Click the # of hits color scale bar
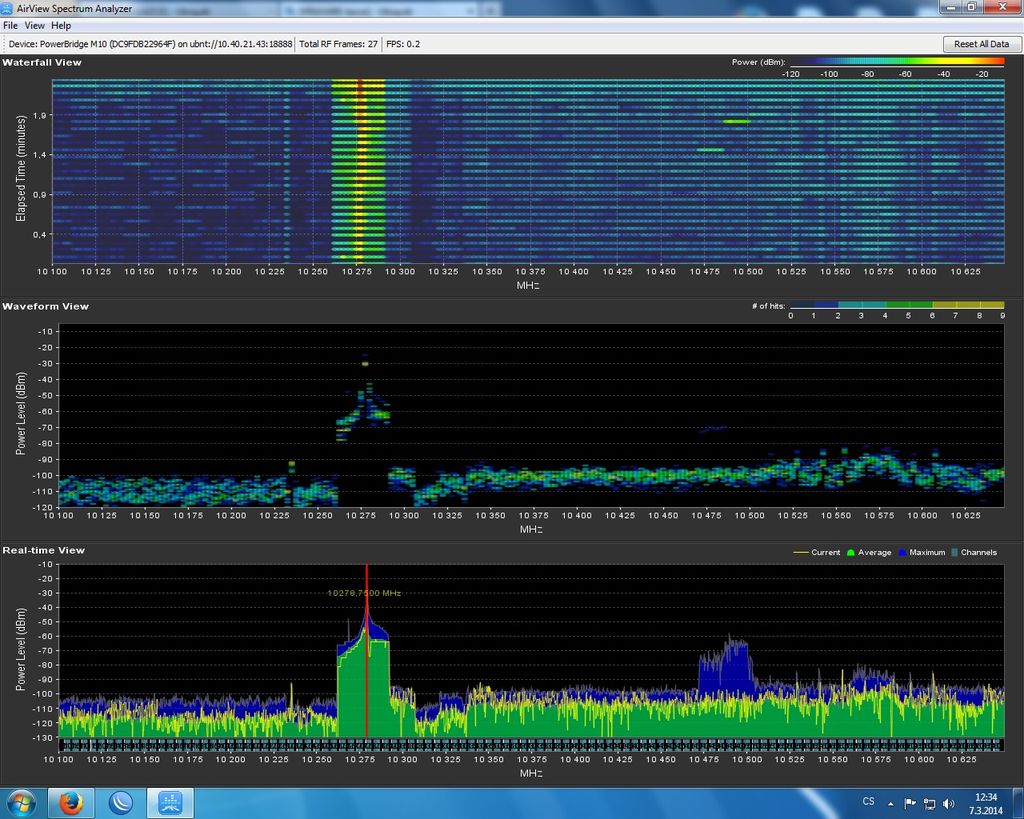Image resolution: width=1024 pixels, height=819 pixels. pos(897,305)
